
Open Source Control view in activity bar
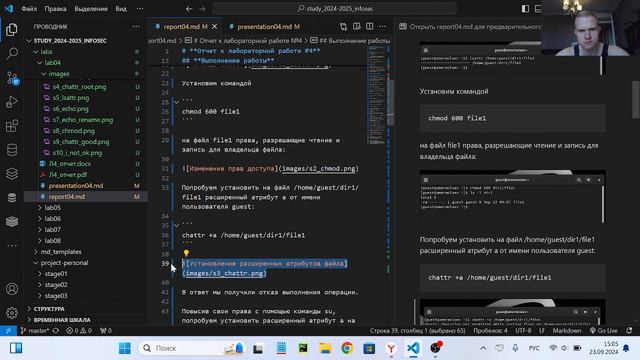tap(12, 78)
